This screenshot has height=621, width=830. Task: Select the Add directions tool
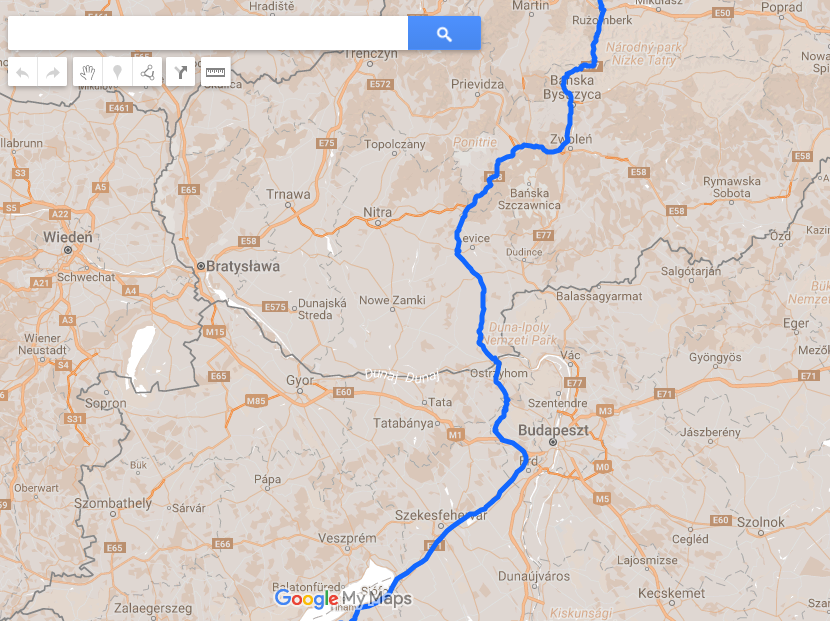coord(181,72)
